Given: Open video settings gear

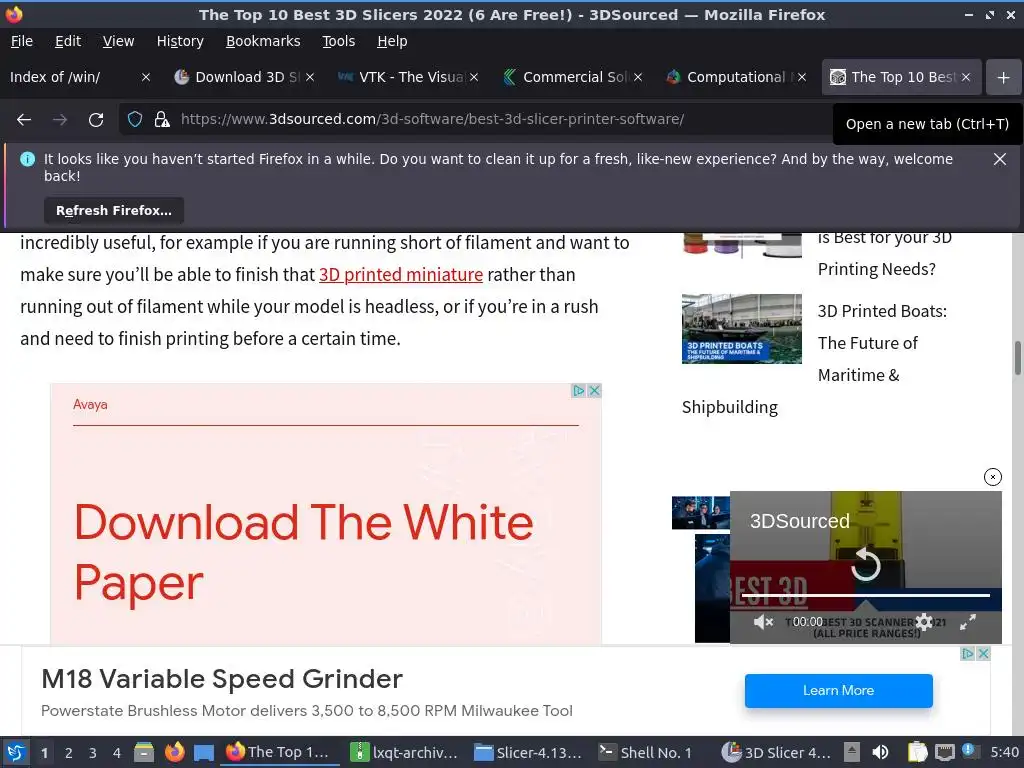Looking at the screenshot, I should tap(924, 622).
